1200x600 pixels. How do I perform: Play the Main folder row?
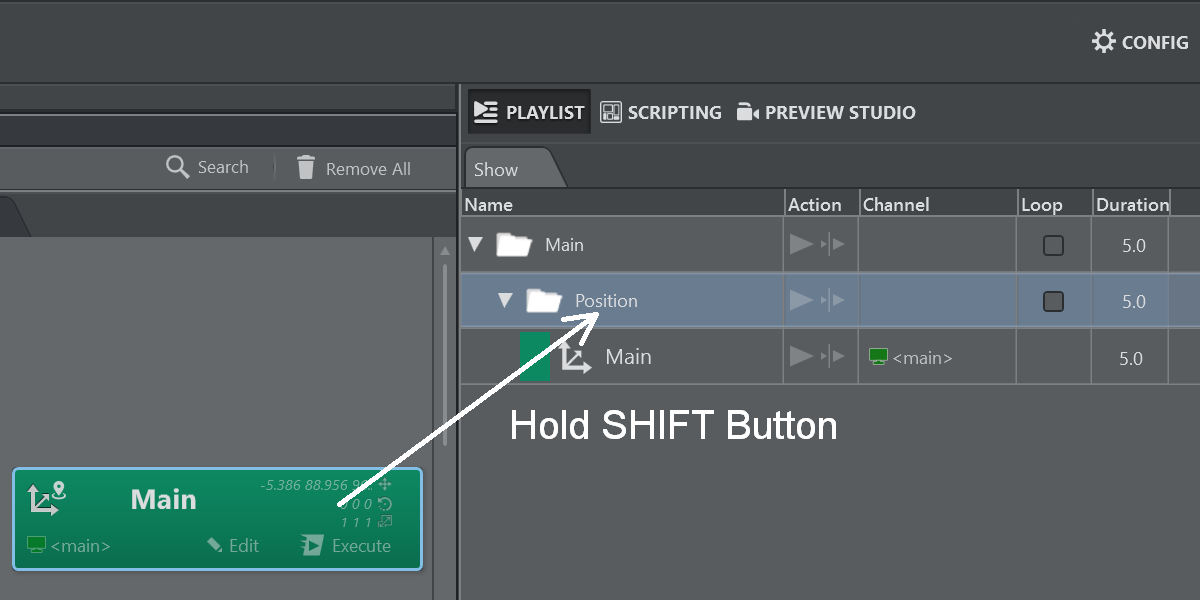(x=801, y=245)
